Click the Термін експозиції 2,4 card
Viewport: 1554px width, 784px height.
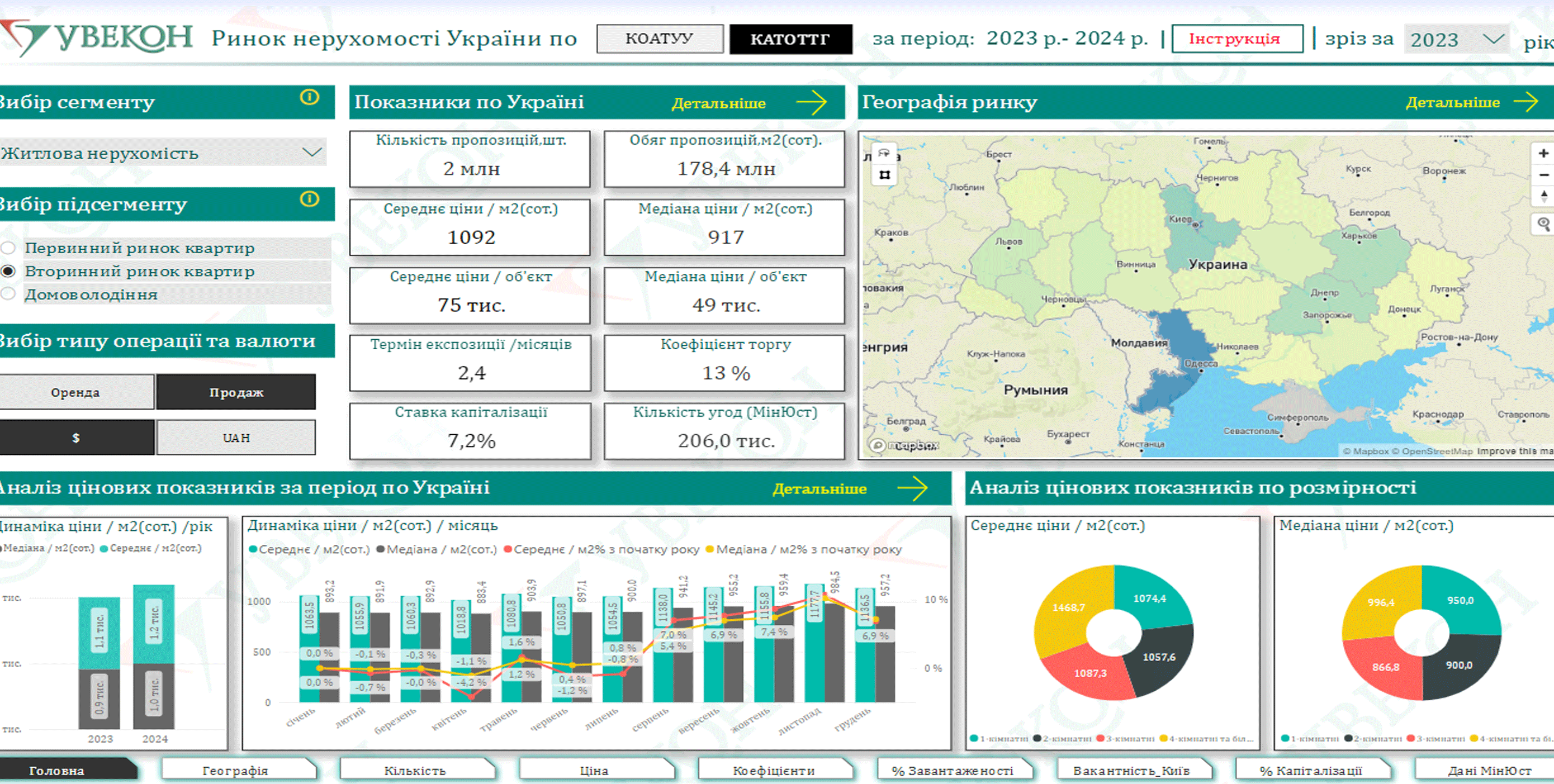coord(470,363)
